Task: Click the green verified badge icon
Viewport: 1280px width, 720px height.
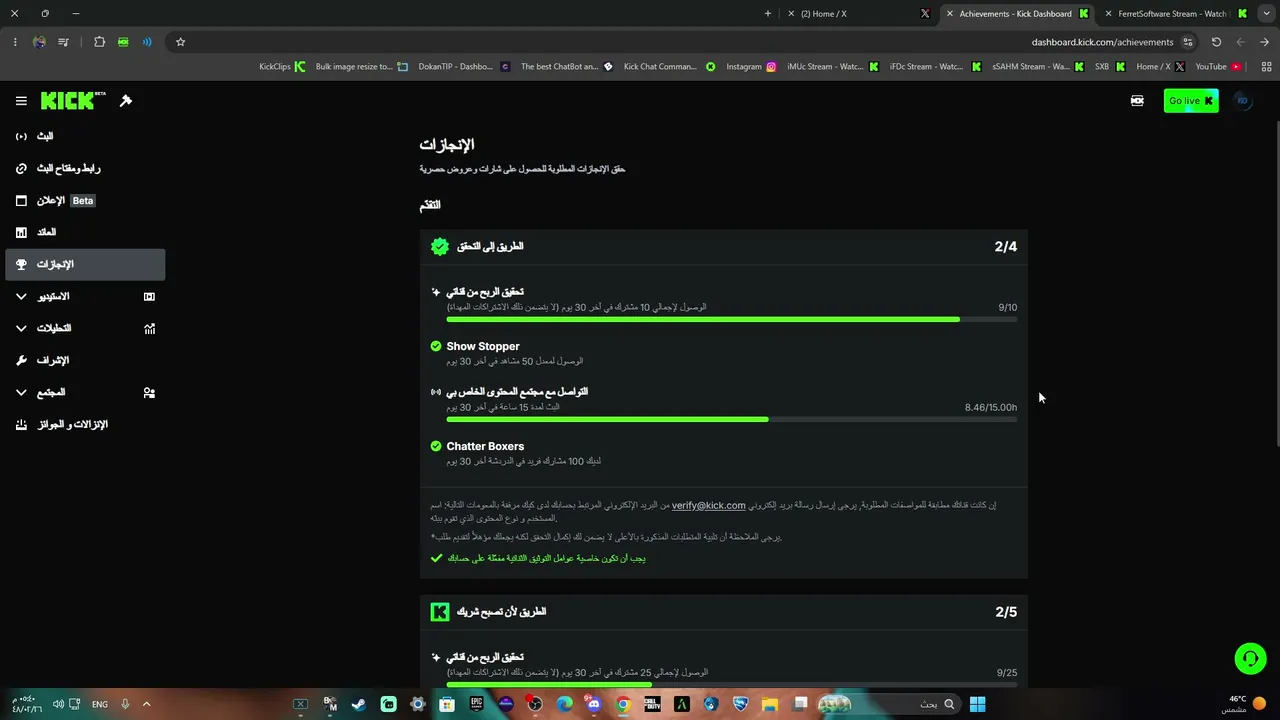Action: tap(440, 246)
